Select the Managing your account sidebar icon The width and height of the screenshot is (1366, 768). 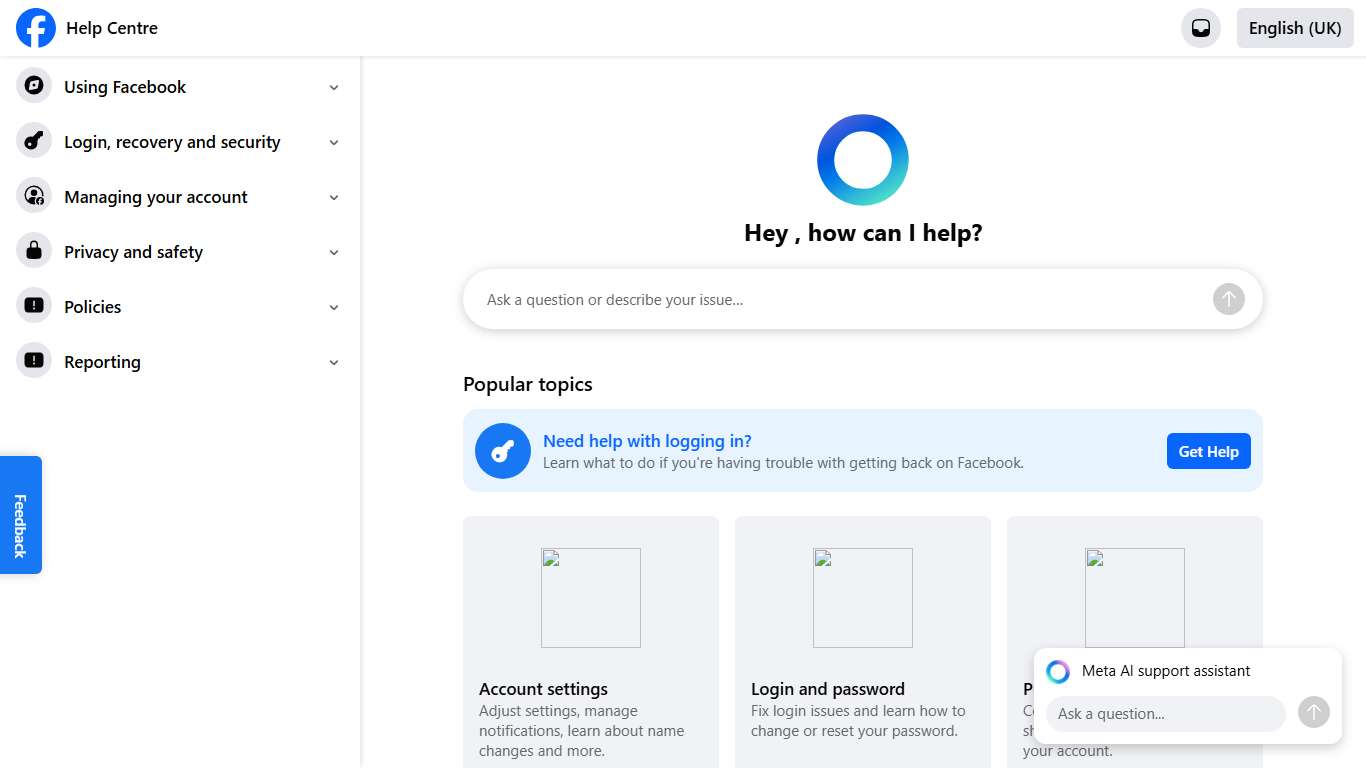point(33,196)
